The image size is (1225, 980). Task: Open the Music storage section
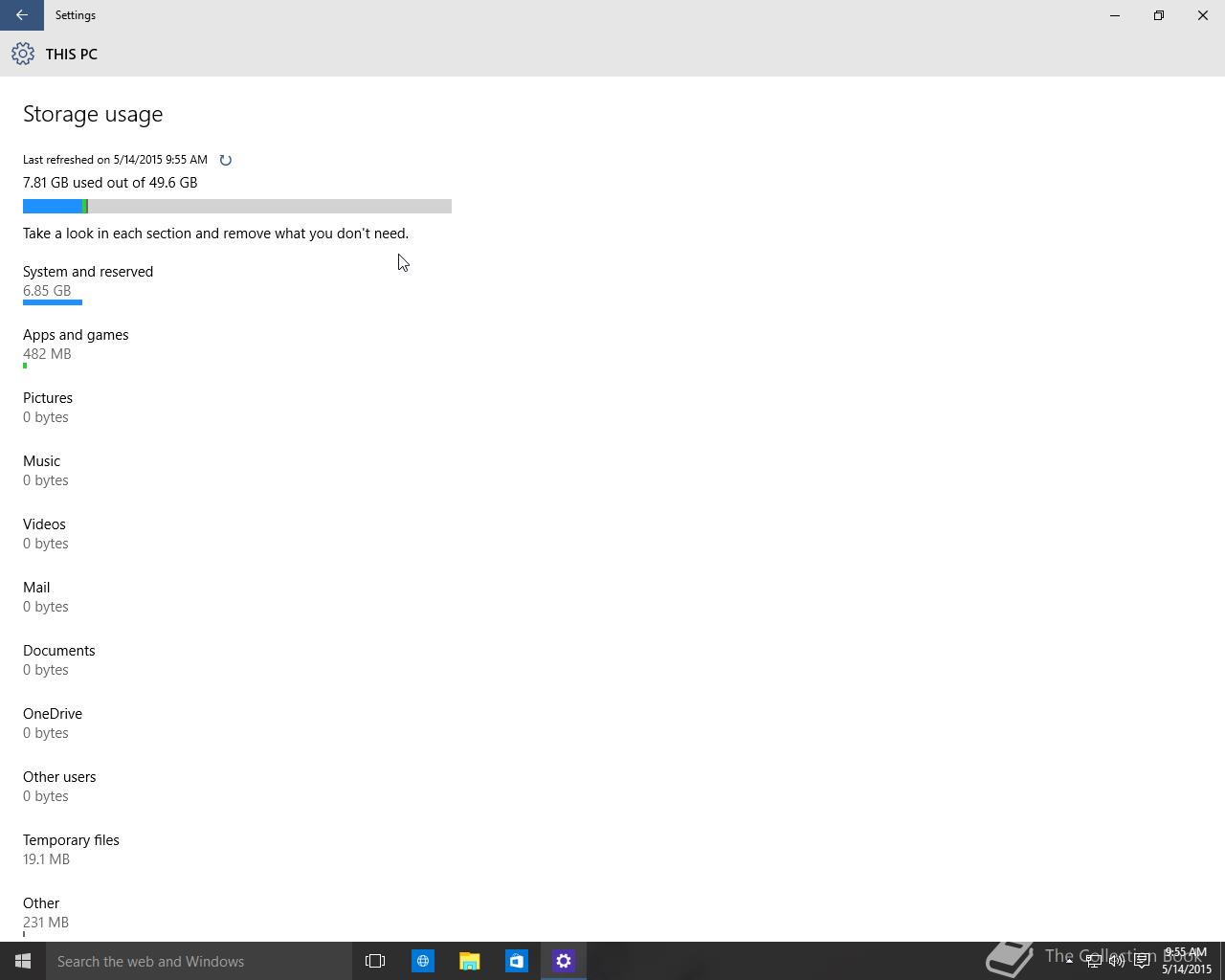coord(46,471)
